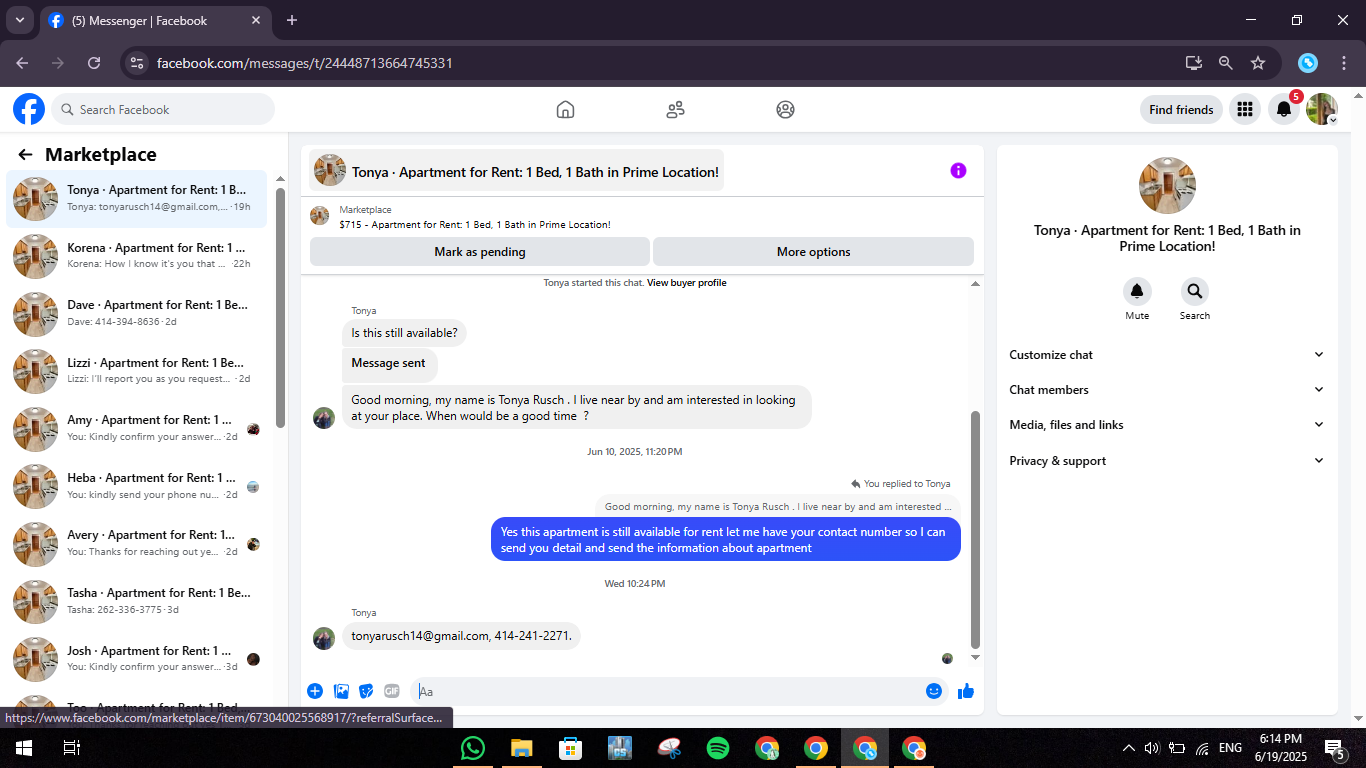Click the browser address bar URL

click(x=305, y=63)
